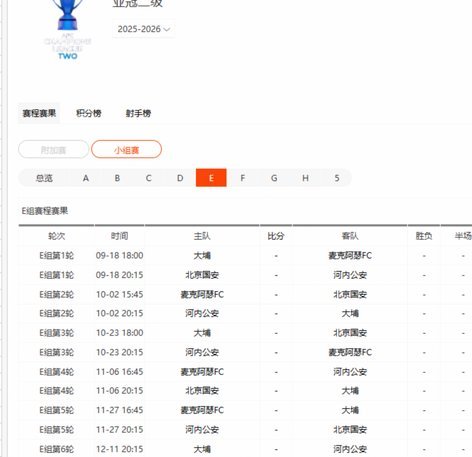Click away team 大埔 in the 11-27 16:45 row
The width and height of the screenshot is (472, 457).
[x=350, y=410]
